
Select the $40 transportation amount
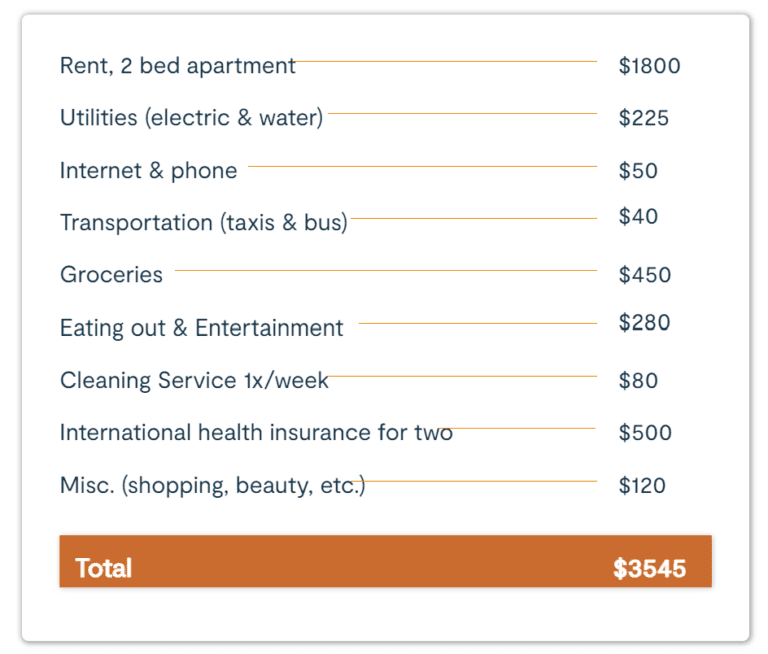(638, 216)
